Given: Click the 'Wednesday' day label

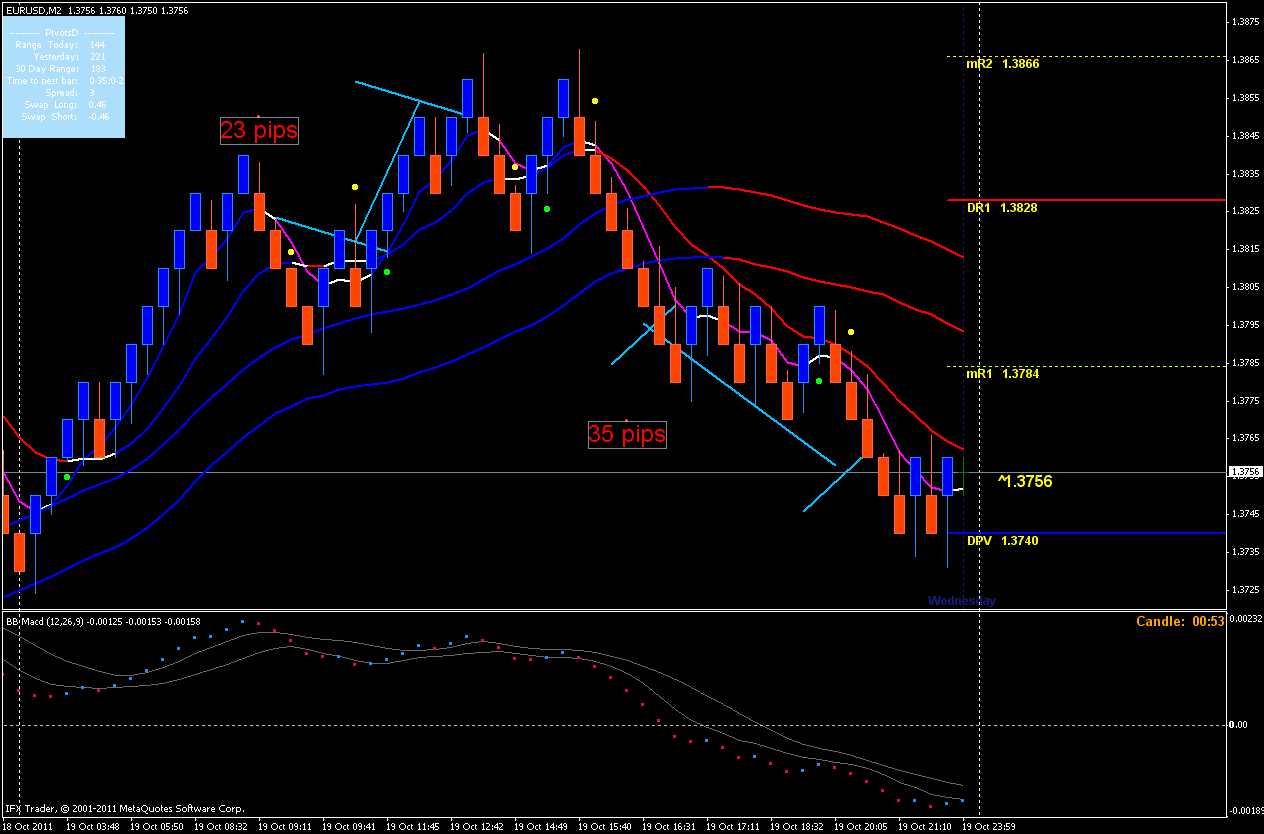Looking at the screenshot, I should (961, 601).
